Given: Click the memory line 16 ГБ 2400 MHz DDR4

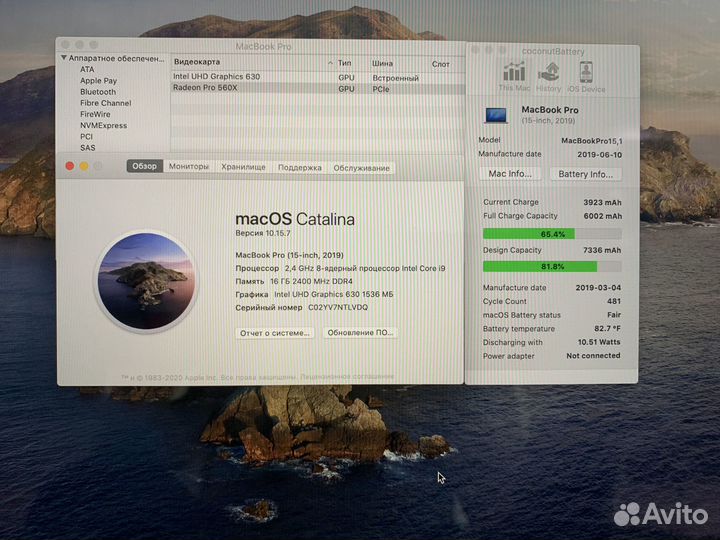Looking at the screenshot, I should (294, 281).
